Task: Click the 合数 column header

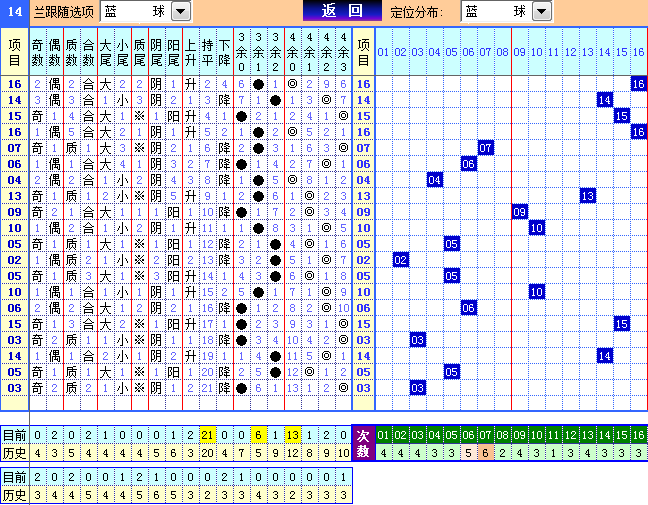Action: click(88, 52)
